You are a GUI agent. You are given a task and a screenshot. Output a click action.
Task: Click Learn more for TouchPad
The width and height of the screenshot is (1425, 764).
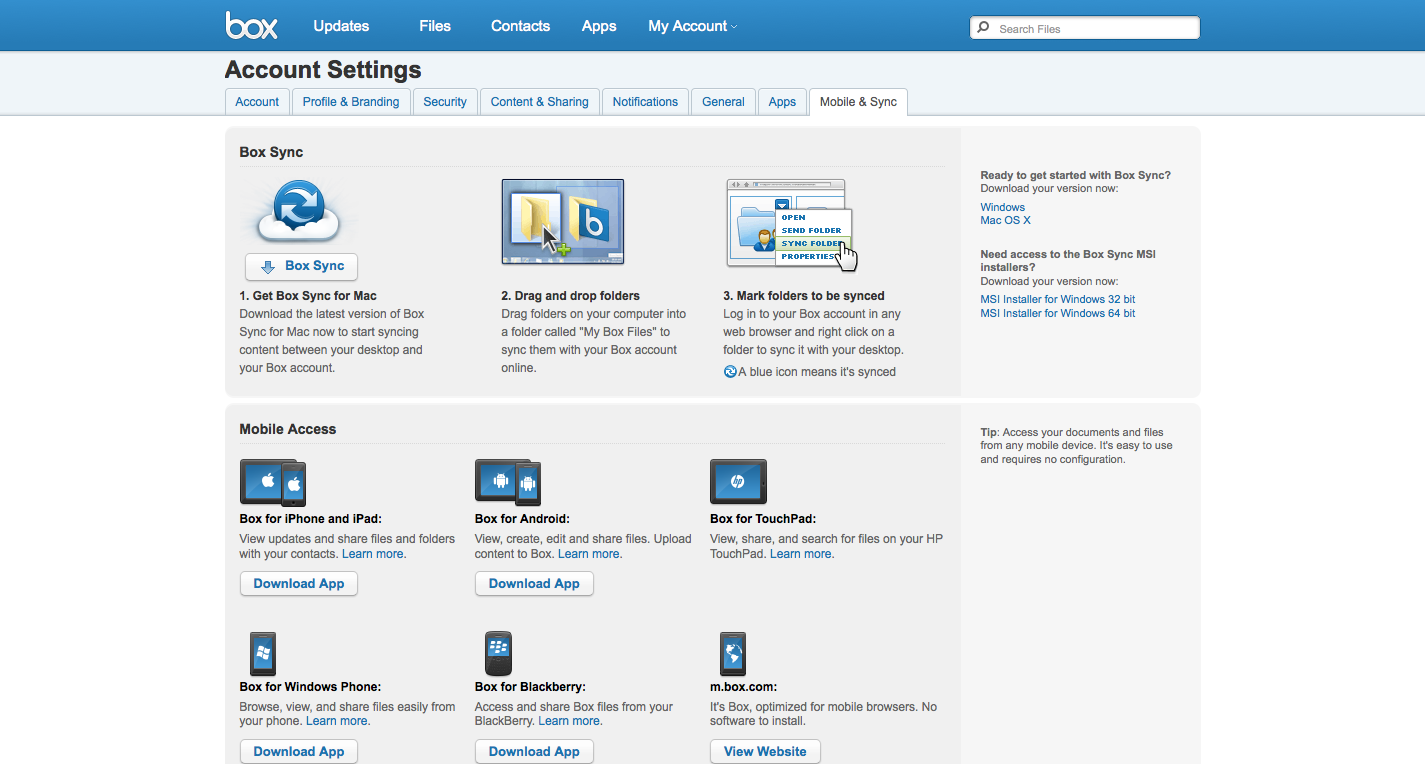coord(802,554)
